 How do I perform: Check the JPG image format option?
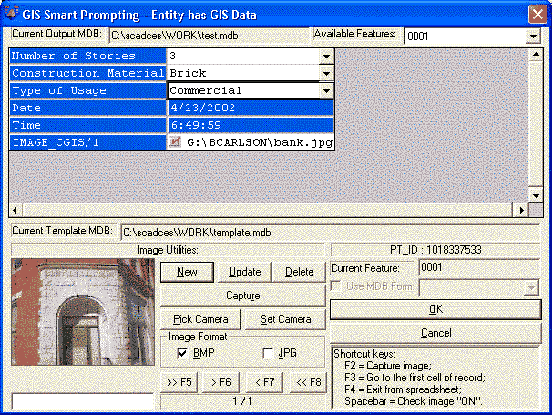point(268,353)
